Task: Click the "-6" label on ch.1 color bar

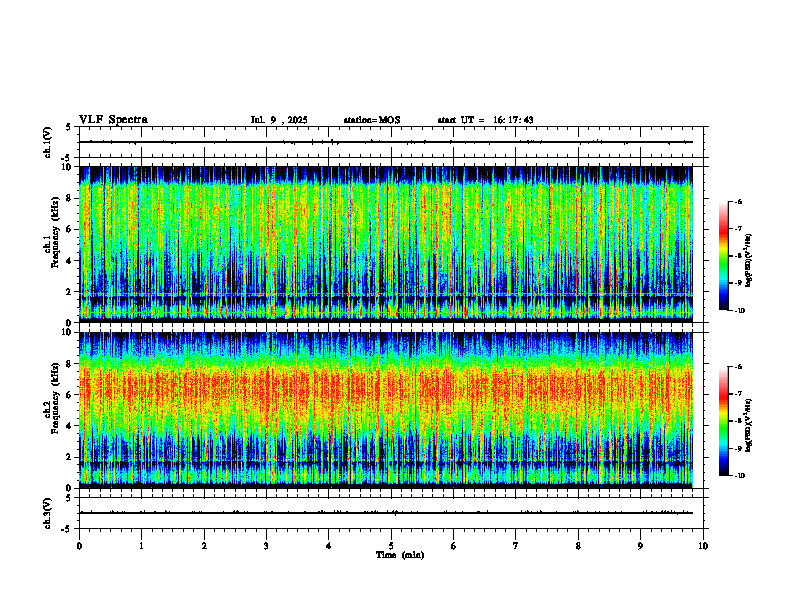Action: [738, 201]
